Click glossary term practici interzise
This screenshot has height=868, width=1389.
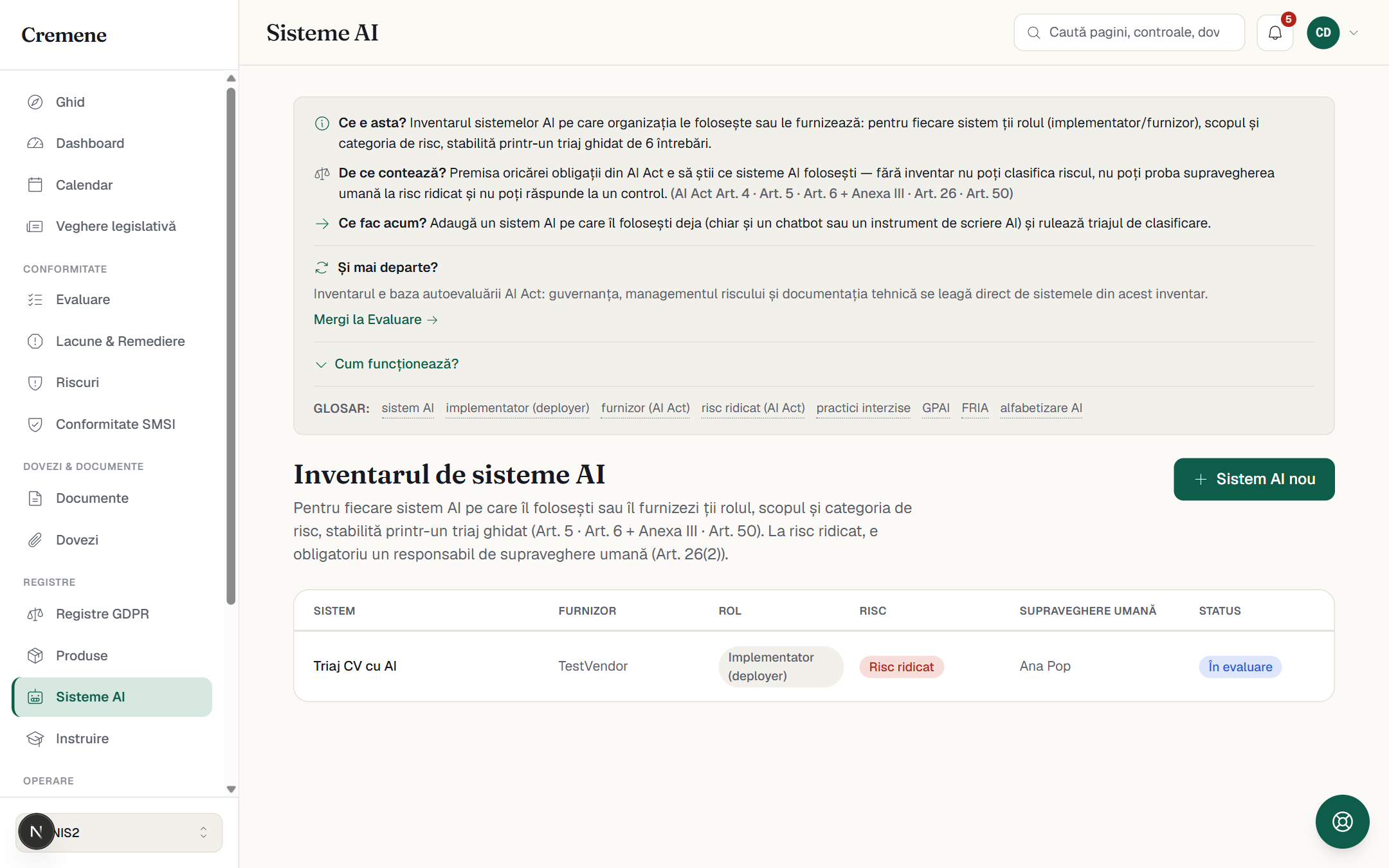pos(864,408)
